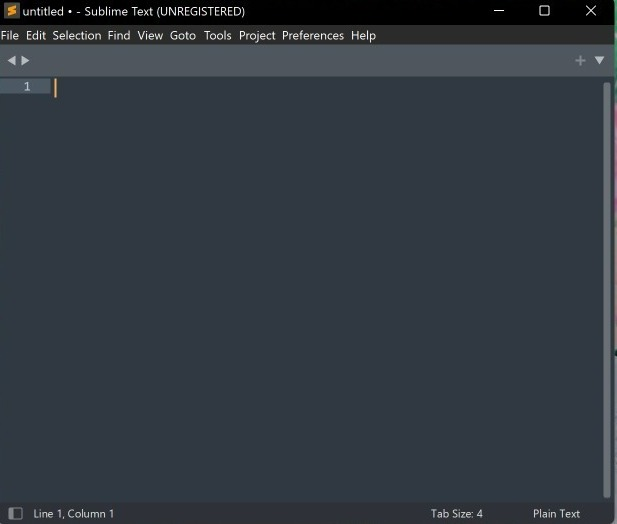Open the Edit menu
This screenshot has width=617, height=524.
point(36,35)
